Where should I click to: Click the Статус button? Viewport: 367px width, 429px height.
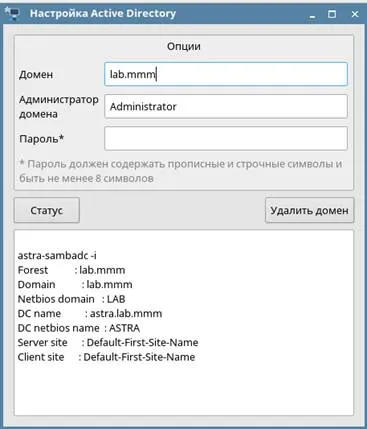[47, 210]
